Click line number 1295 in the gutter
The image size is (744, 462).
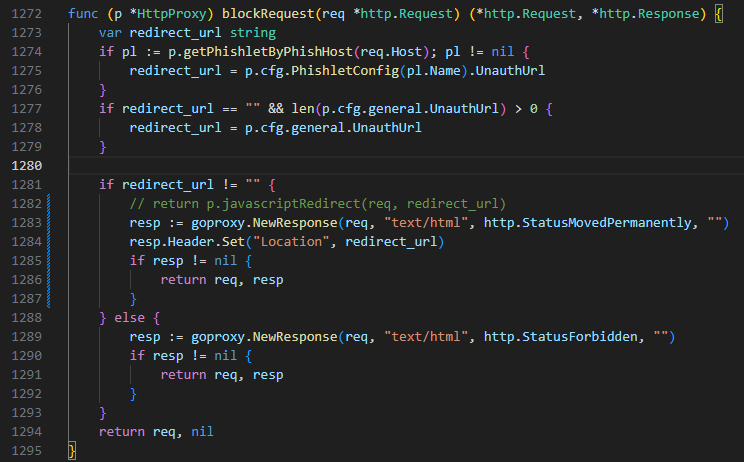(27, 451)
